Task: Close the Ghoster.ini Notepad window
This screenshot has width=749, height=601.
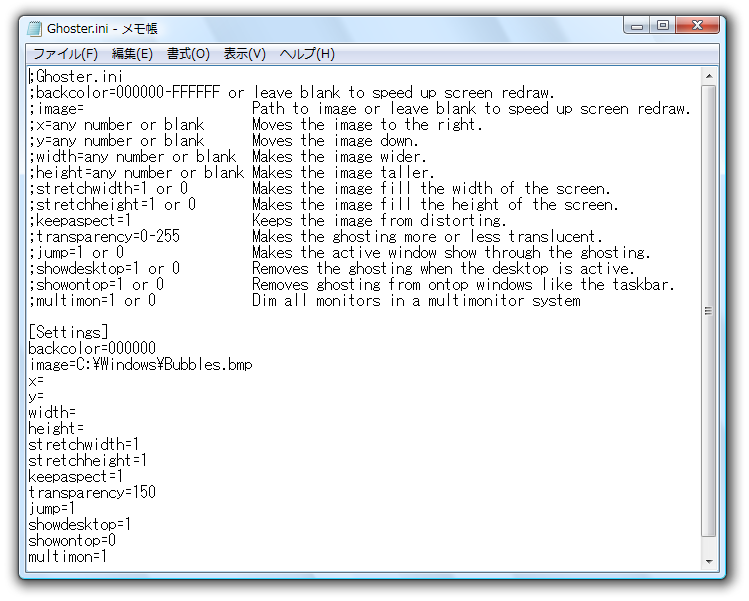Action: tap(697, 25)
